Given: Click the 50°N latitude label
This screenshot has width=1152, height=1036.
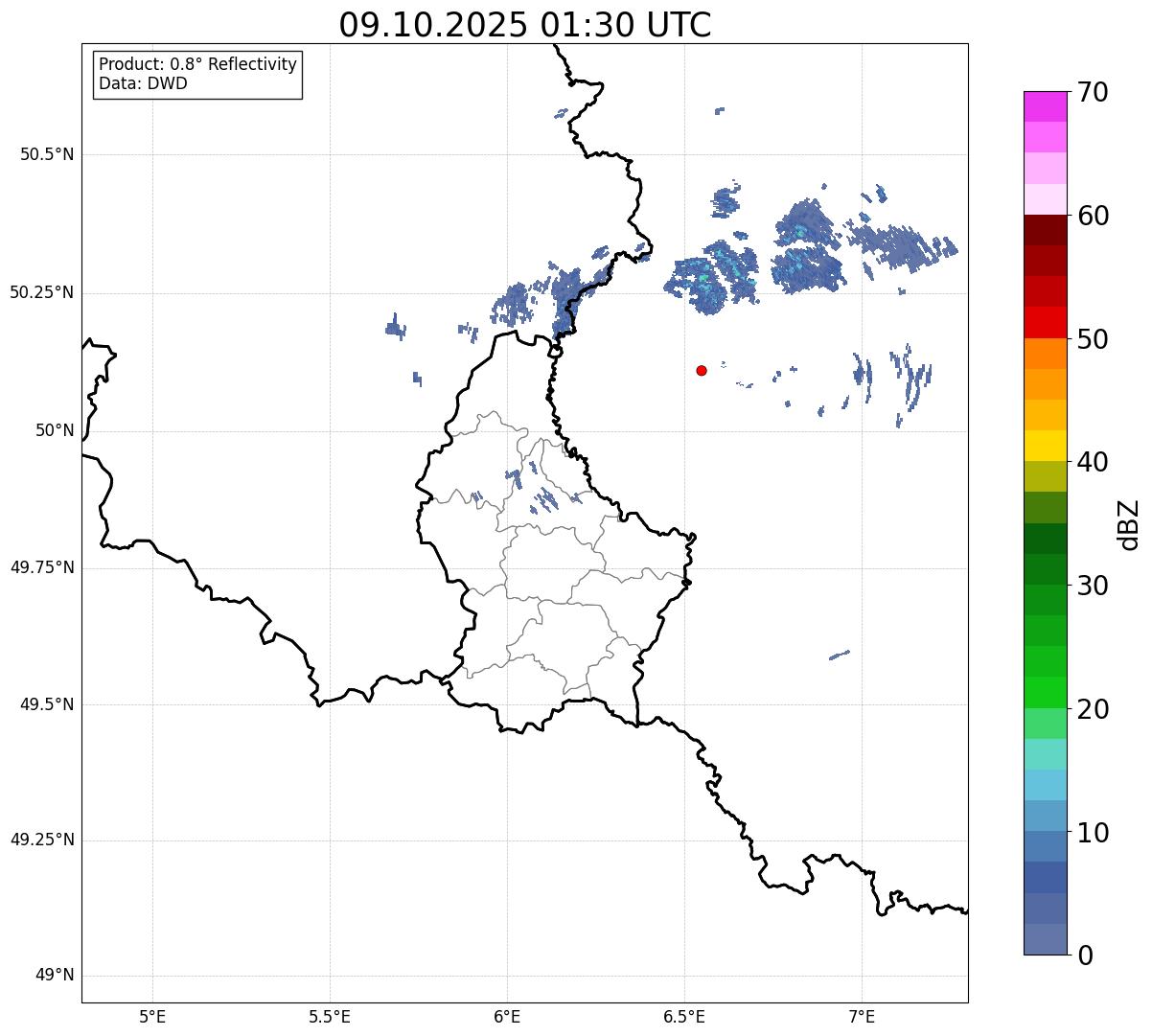Looking at the screenshot, I should [55, 430].
